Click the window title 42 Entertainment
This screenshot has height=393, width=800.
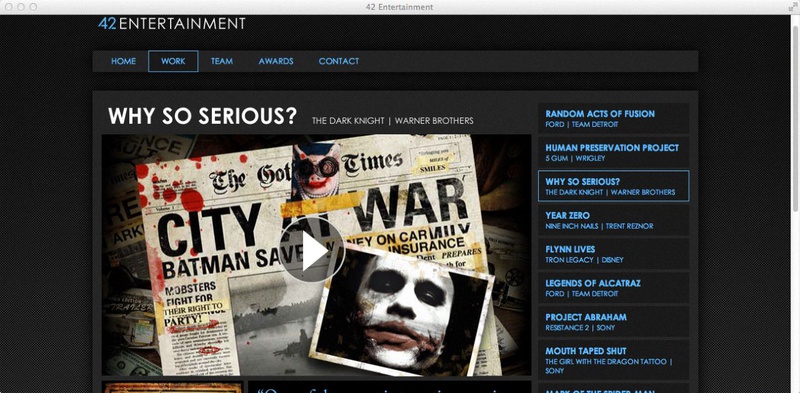pyautogui.click(x=399, y=7)
